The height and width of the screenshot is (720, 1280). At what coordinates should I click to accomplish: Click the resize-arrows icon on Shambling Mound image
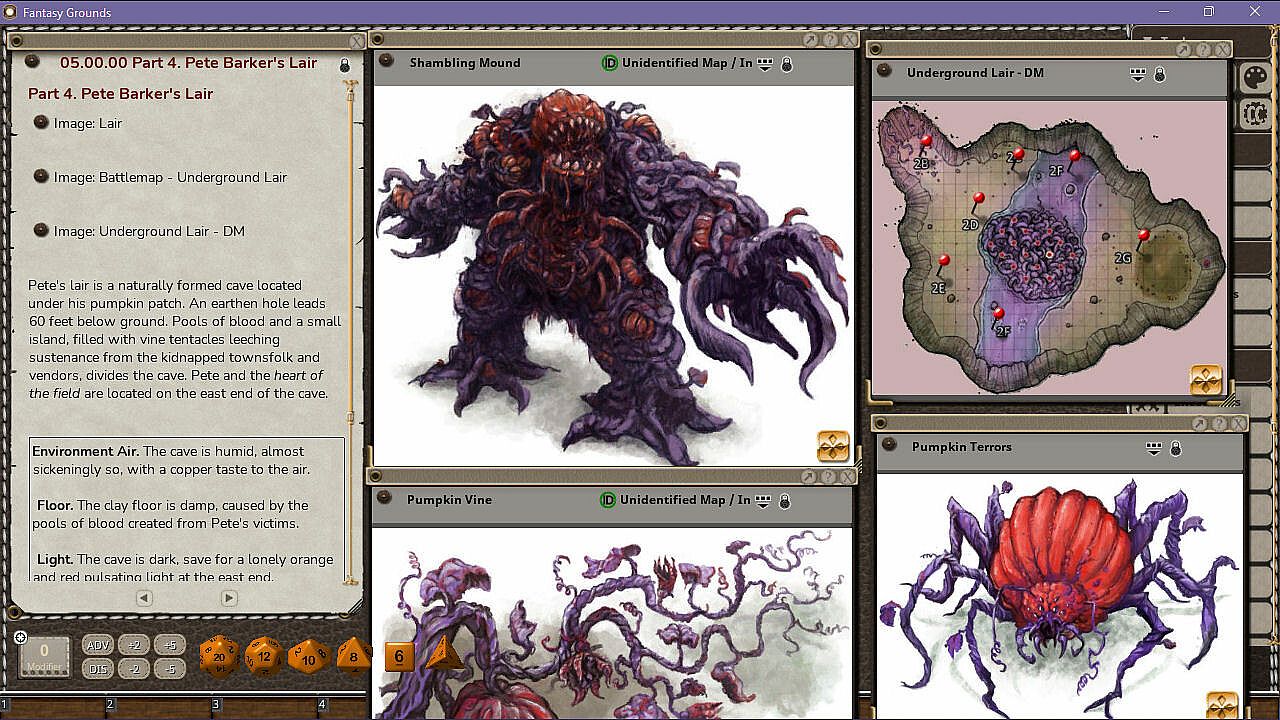833,446
